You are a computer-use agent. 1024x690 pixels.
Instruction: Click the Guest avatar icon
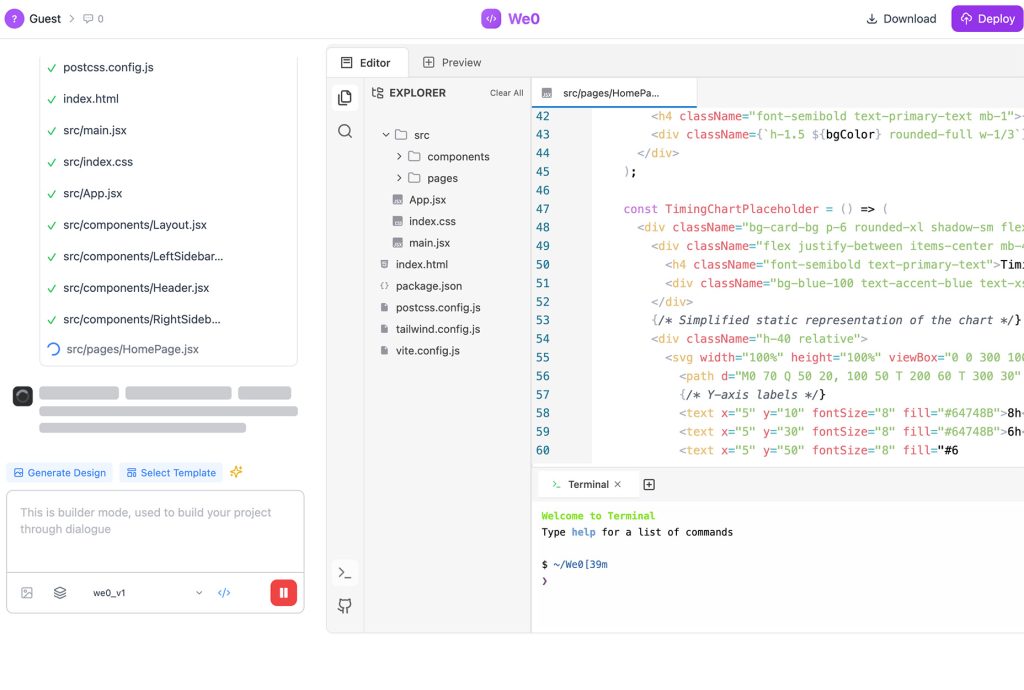[14, 19]
